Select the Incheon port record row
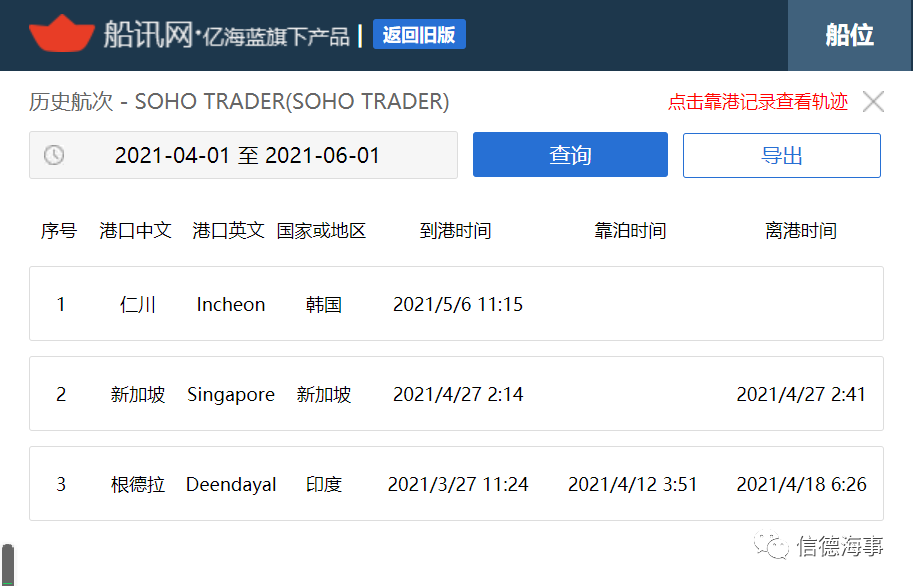Image resolution: width=913 pixels, height=586 pixels. [x=456, y=303]
